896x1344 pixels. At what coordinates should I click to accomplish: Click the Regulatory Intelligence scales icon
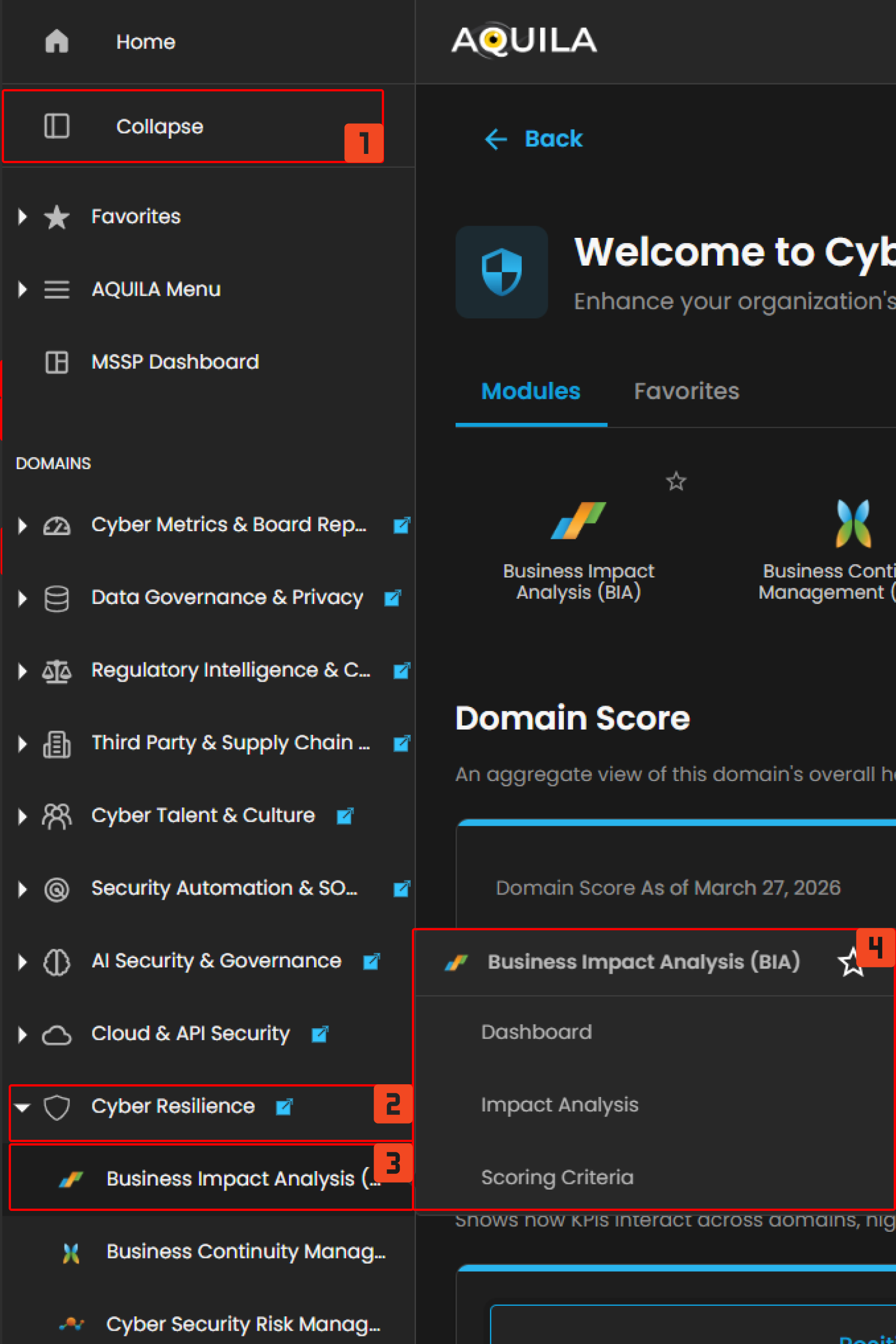pos(57,671)
